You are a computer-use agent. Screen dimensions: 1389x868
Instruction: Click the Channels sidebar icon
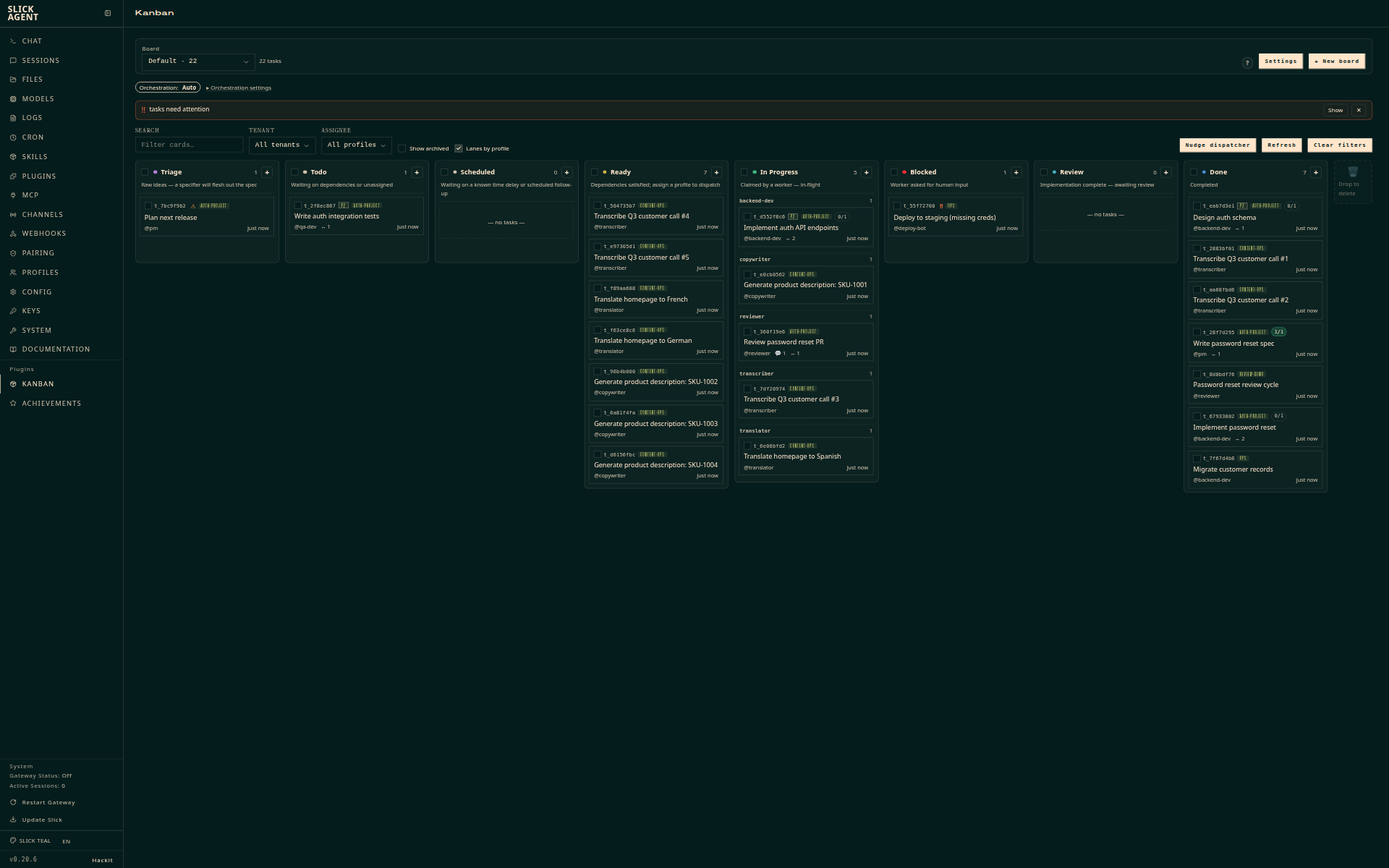click(13, 215)
